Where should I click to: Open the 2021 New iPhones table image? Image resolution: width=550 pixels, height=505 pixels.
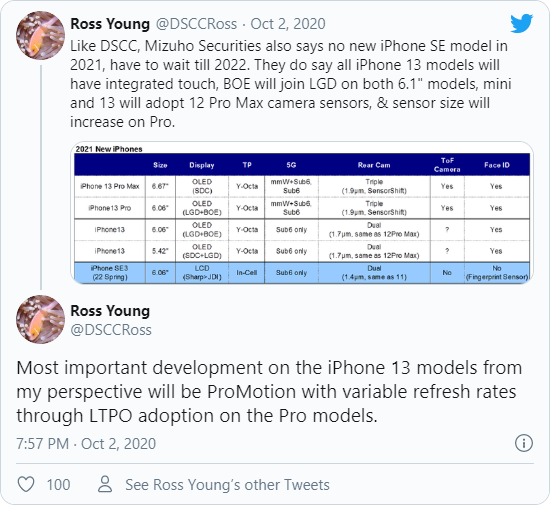[x=302, y=213]
